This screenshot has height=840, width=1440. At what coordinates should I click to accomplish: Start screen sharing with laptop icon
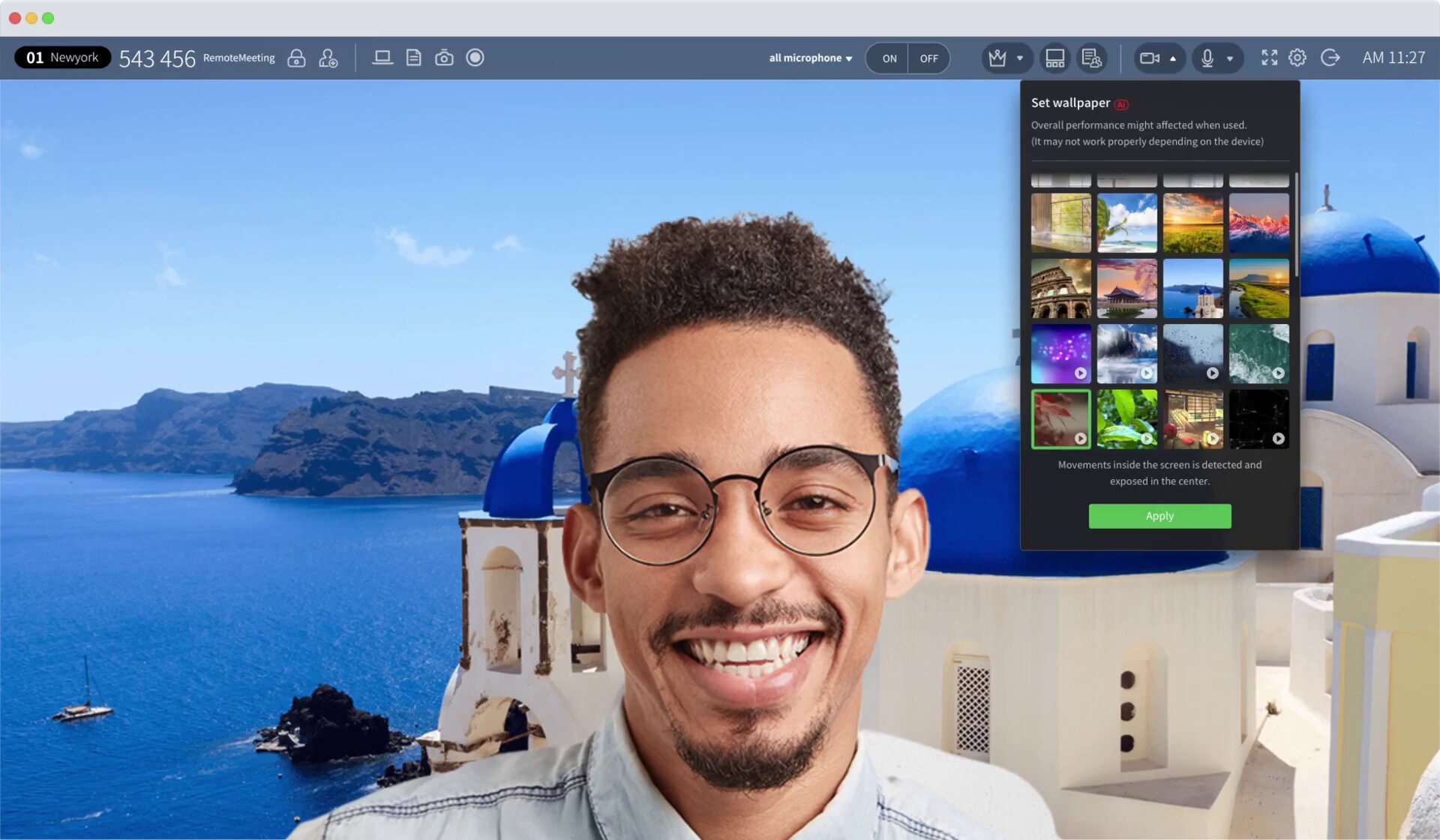(x=382, y=58)
